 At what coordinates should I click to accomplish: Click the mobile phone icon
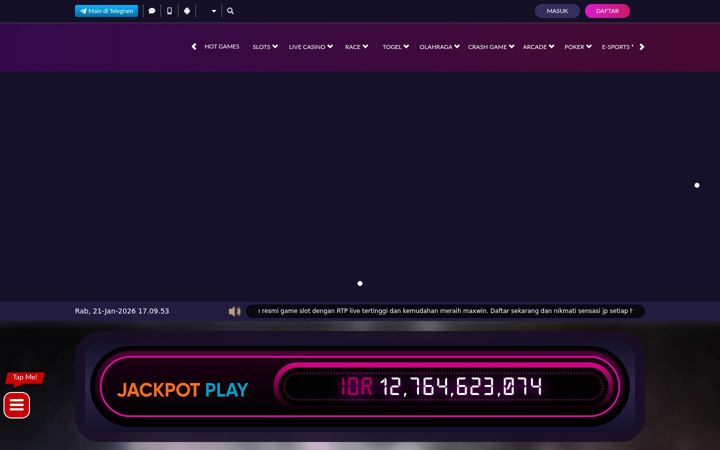point(169,11)
